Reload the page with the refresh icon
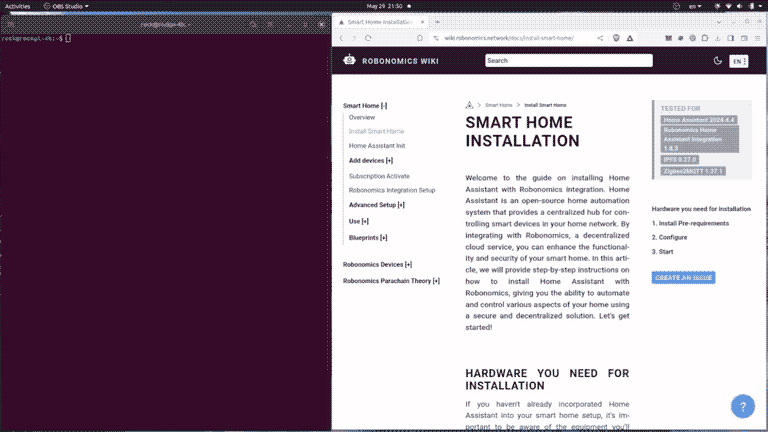 click(368, 38)
